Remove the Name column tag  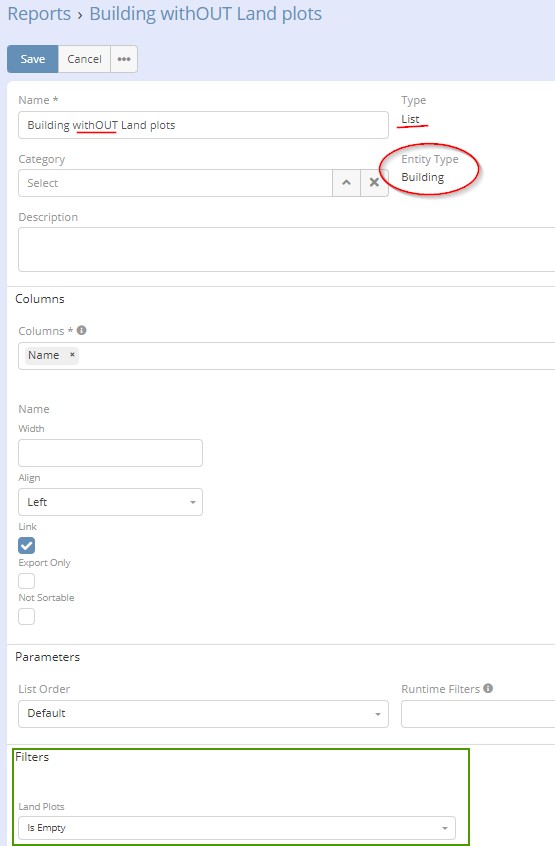[x=72, y=355]
